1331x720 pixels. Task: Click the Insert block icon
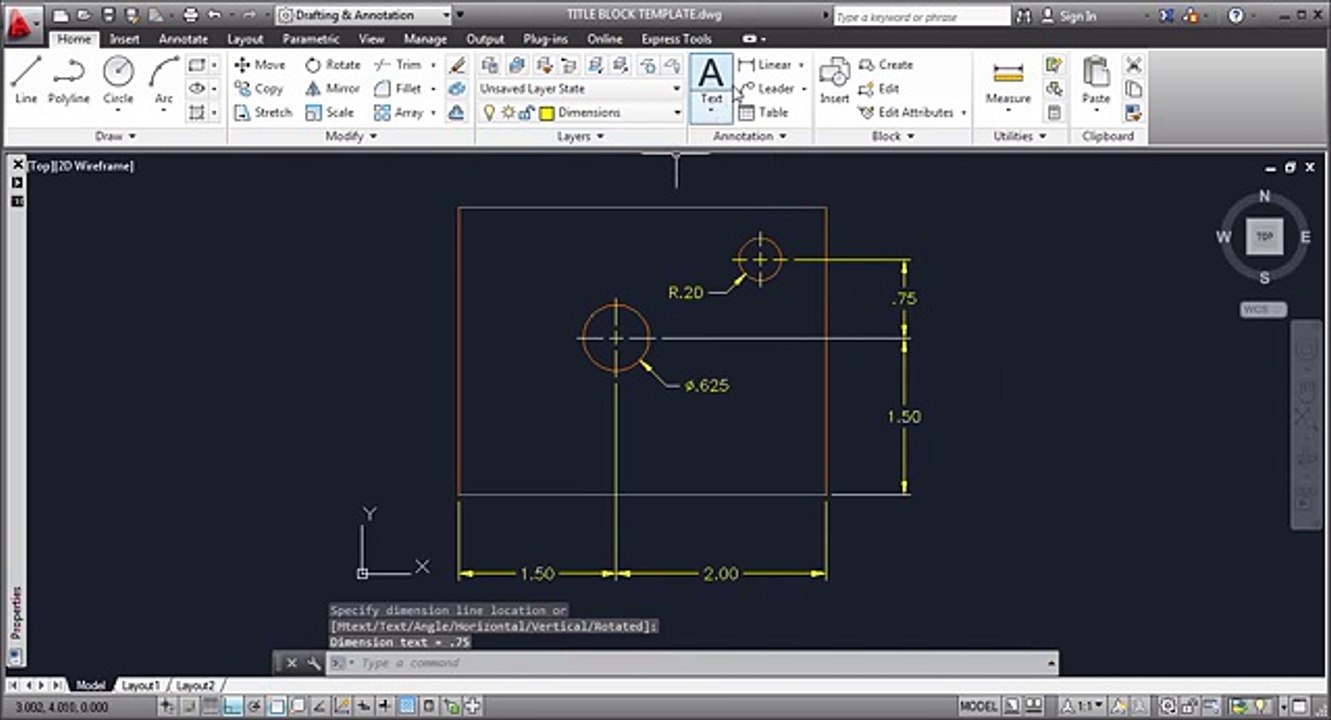coord(834,80)
